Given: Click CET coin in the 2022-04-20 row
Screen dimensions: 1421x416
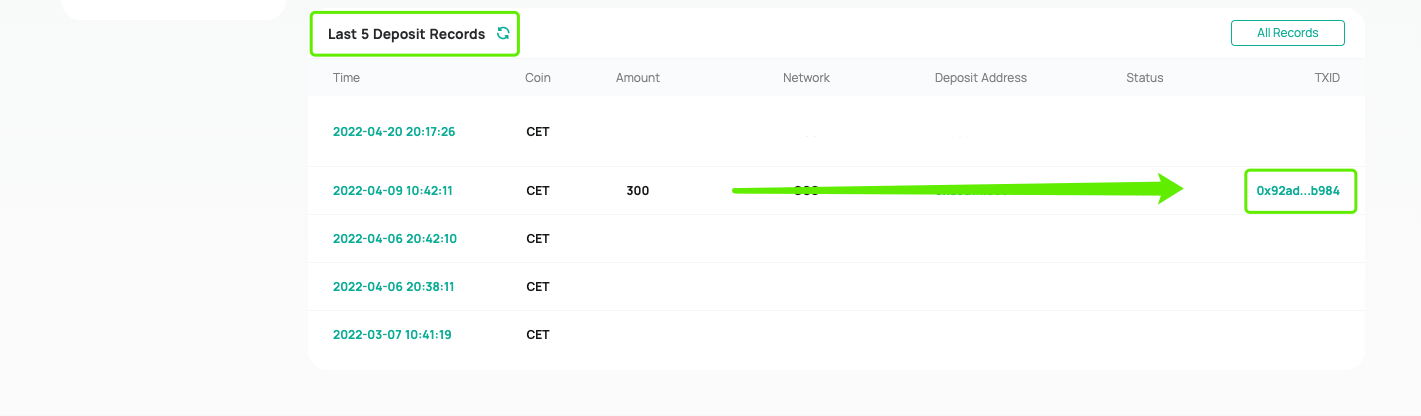Looking at the screenshot, I should pyautogui.click(x=538, y=132).
